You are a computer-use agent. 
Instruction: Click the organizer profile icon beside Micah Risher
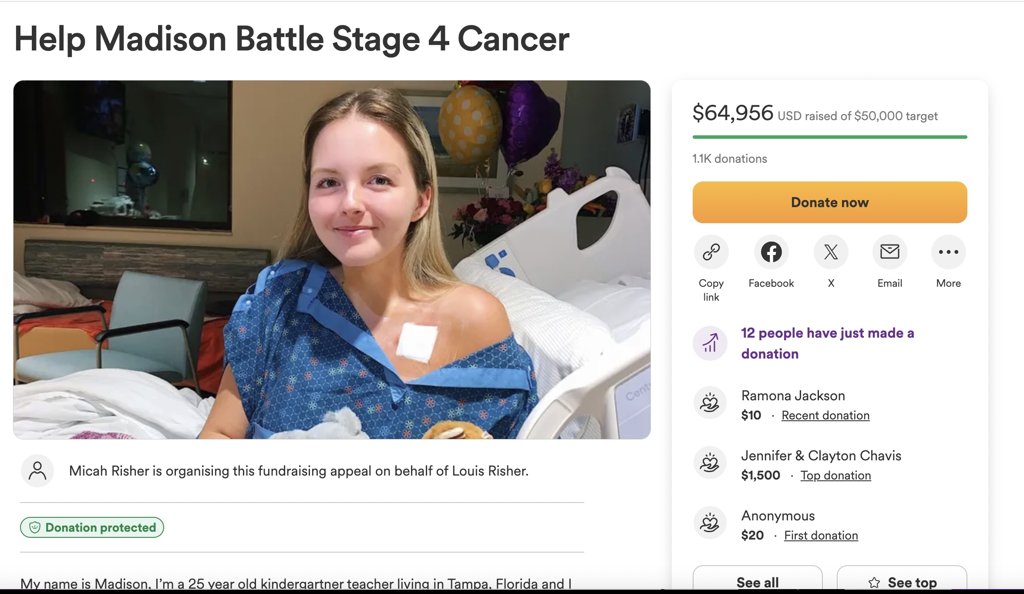[38, 470]
